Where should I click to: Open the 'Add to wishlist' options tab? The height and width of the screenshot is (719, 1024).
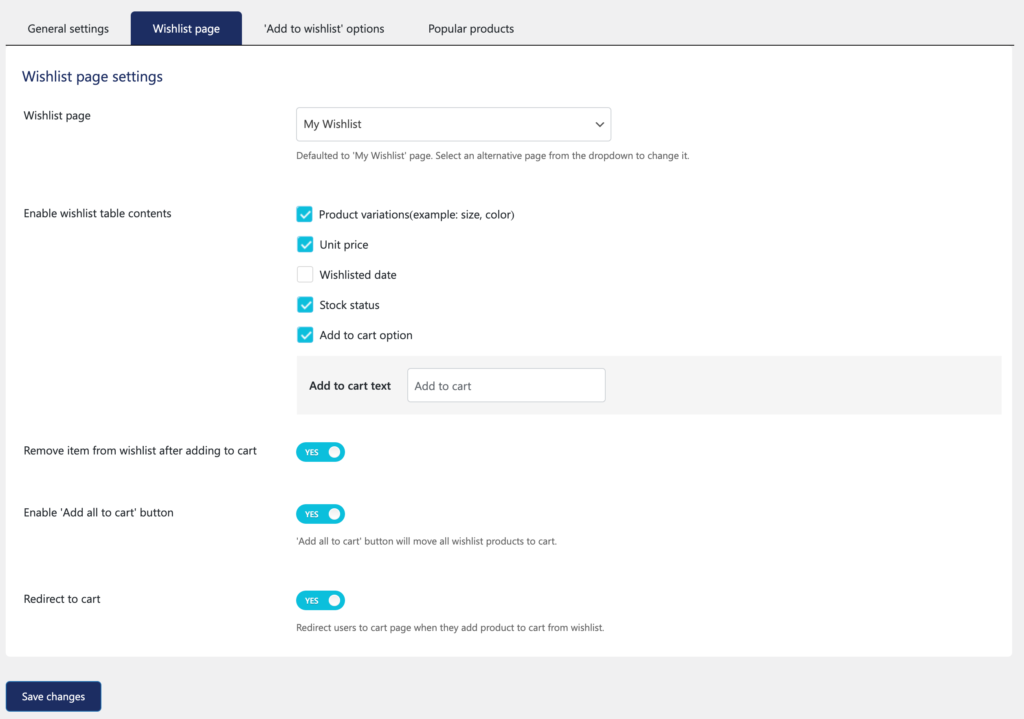click(324, 29)
